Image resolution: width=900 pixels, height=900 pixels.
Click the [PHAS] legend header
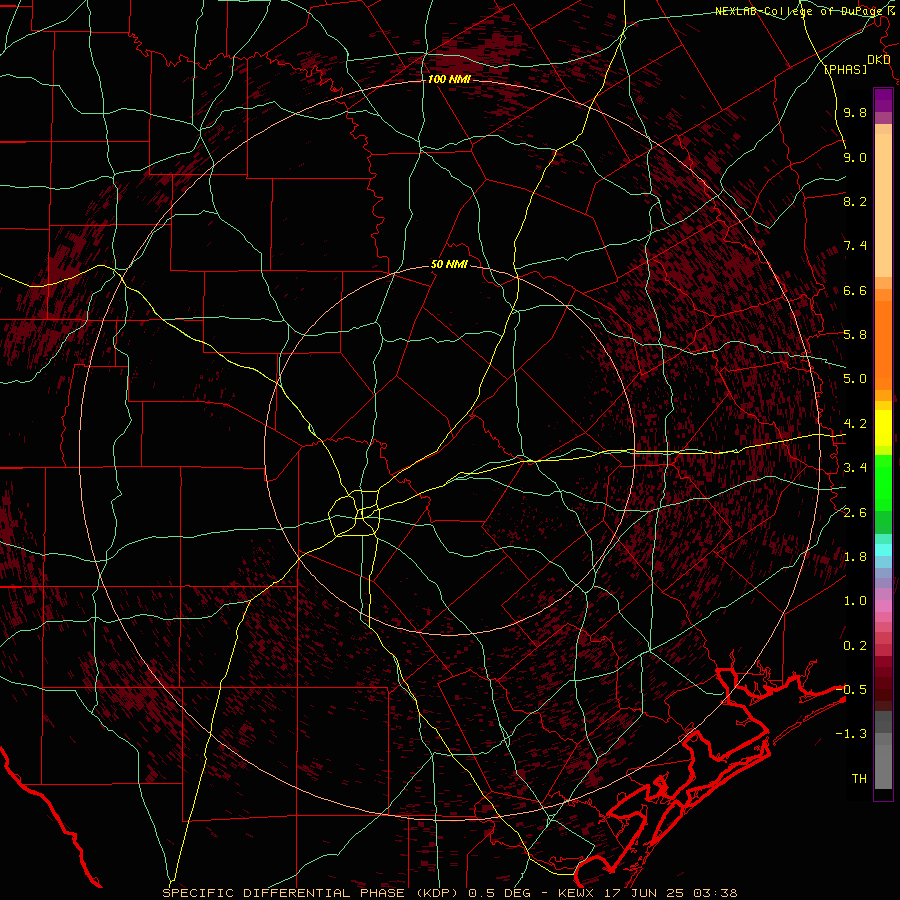point(845,69)
